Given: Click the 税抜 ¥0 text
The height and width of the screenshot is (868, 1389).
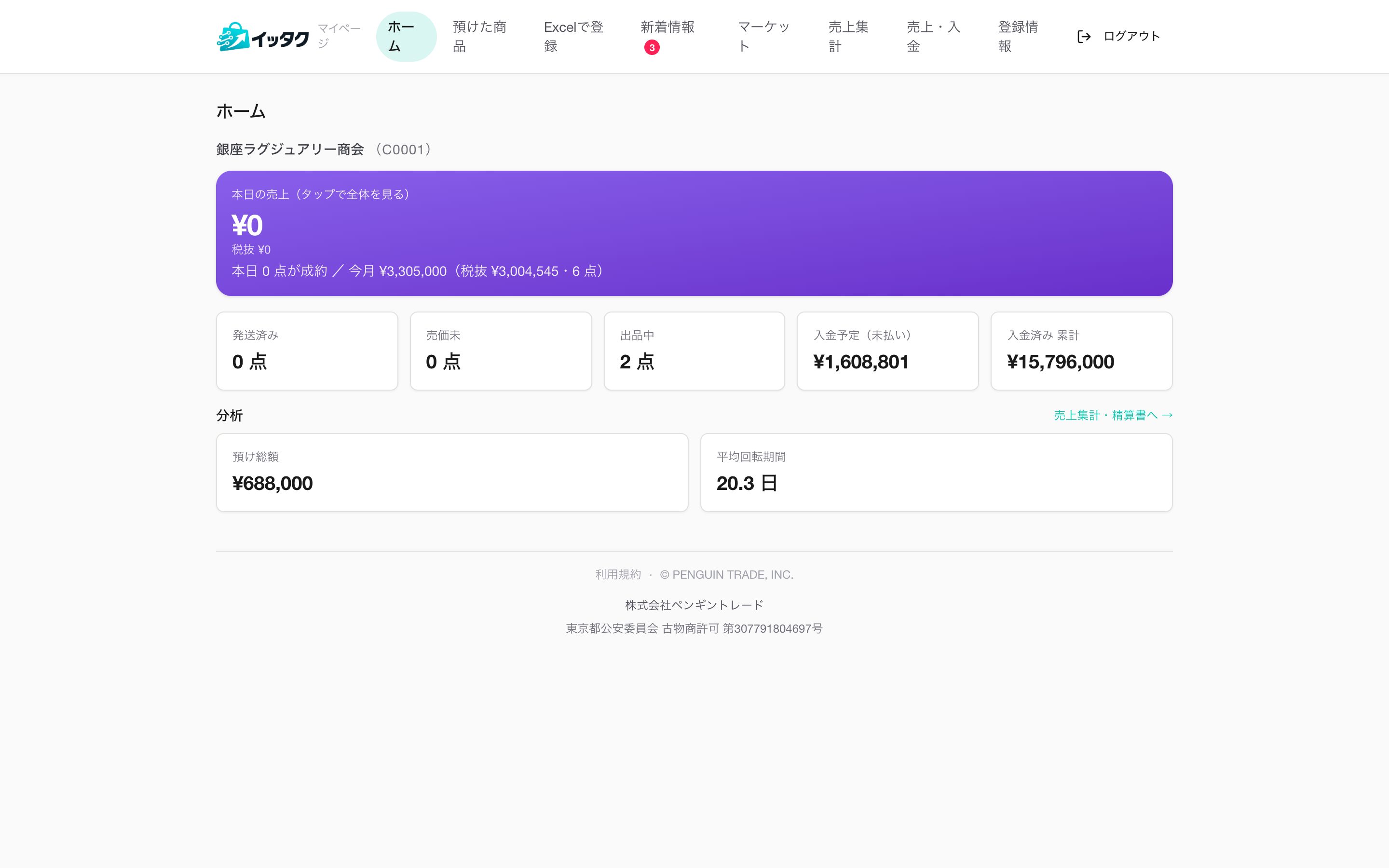Looking at the screenshot, I should coord(251,250).
